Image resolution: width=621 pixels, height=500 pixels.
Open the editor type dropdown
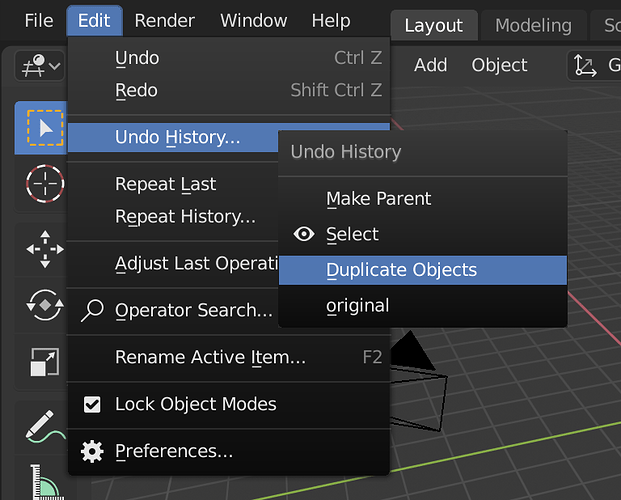click(x=40, y=65)
